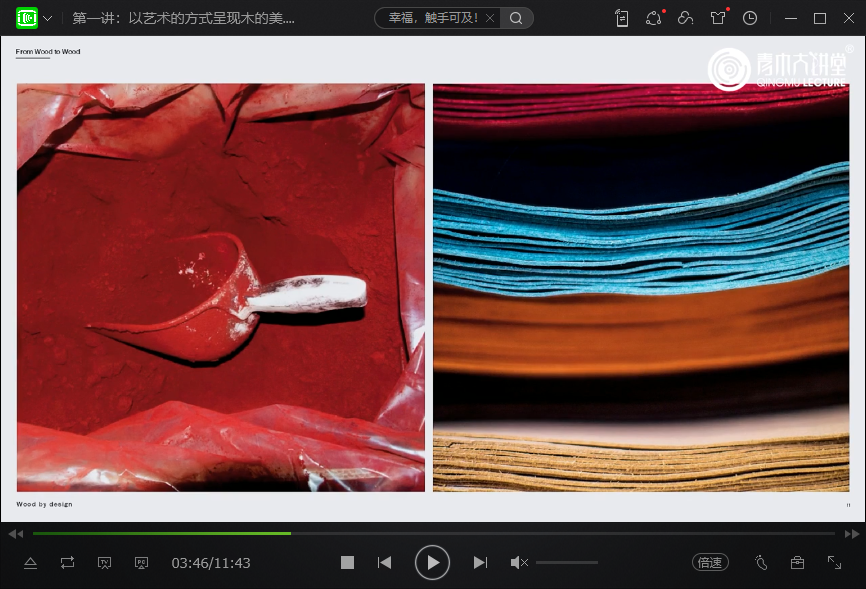Play the video with the round button
The width and height of the screenshot is (866, 589).
[x=432, y=562]
